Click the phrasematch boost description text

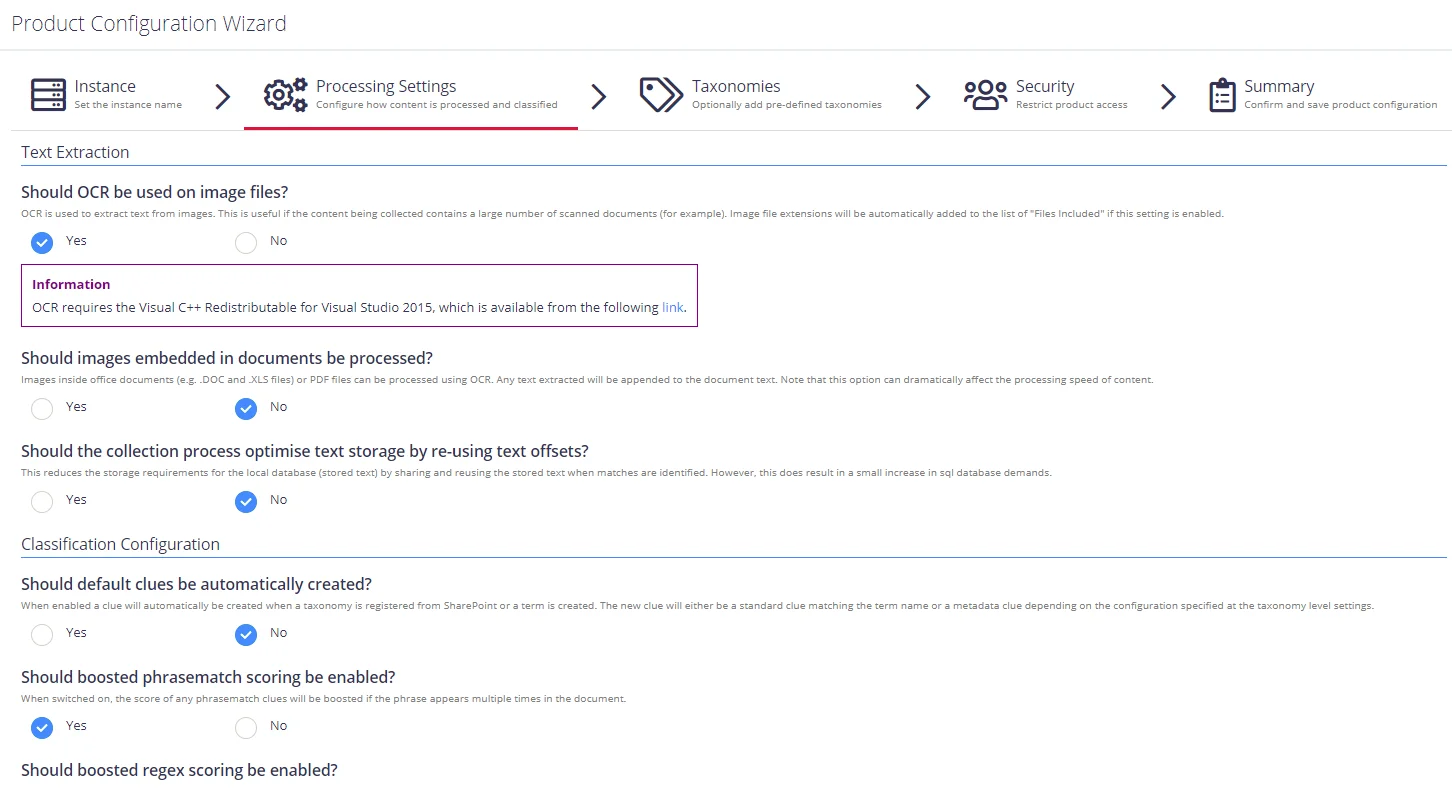(x=323, y=699)
